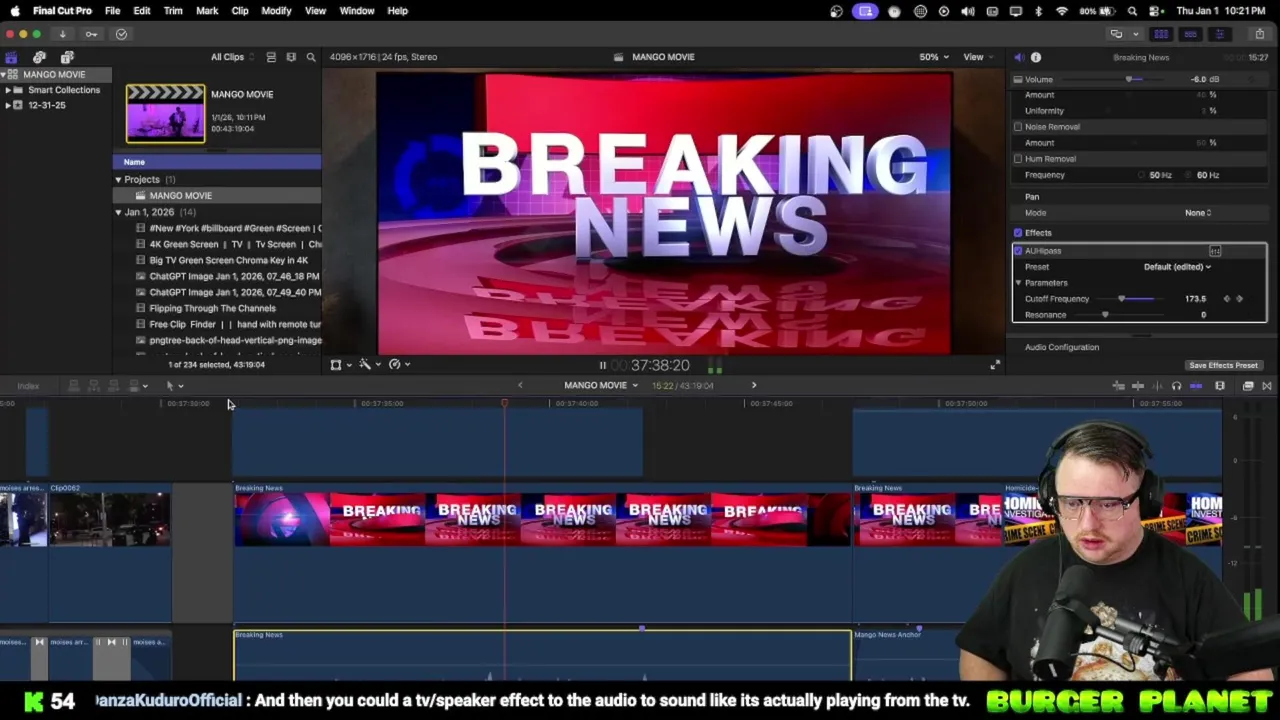Click the Spotlight search icon in menu bar

coord(1132,11)
